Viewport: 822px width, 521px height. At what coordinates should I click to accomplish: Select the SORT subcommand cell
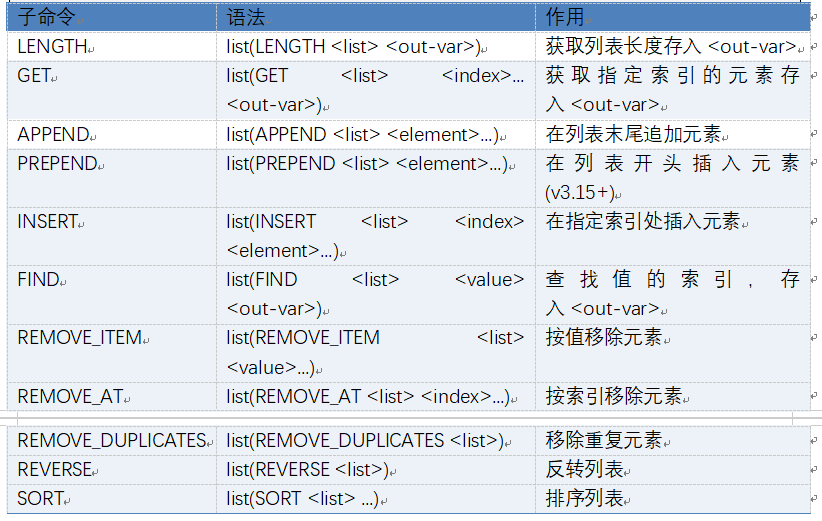pos(112,498)
